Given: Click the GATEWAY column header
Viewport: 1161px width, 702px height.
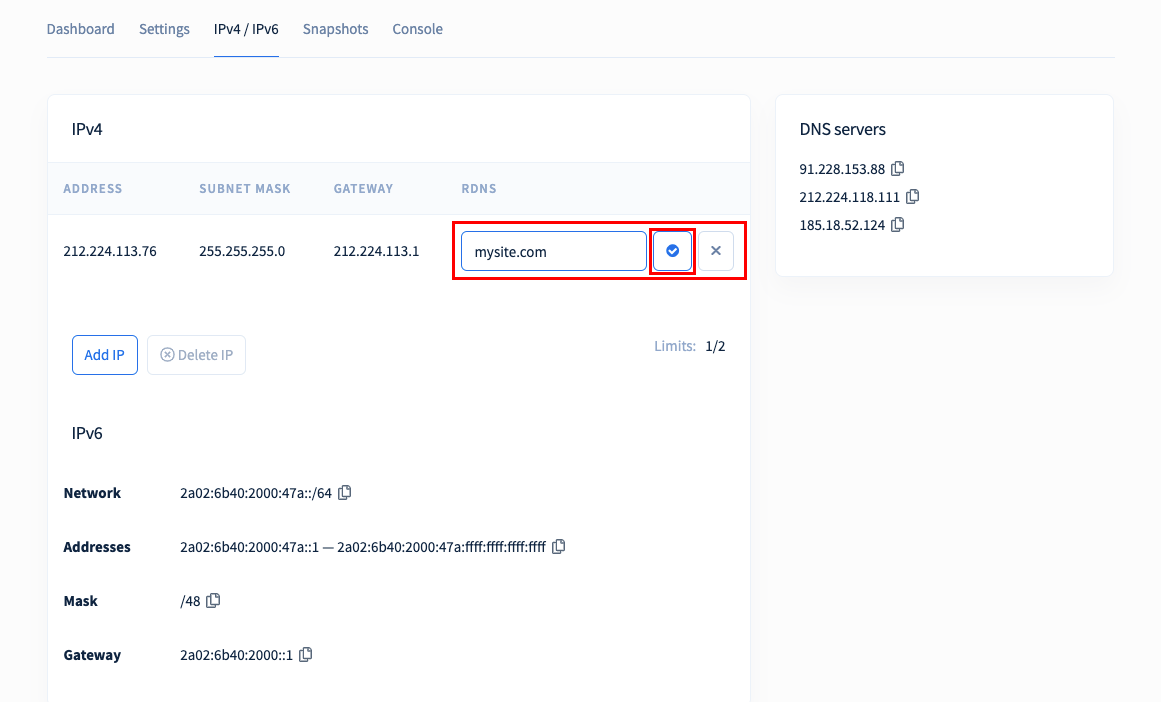Looking at the screenshot, I should tap(364, 189).
